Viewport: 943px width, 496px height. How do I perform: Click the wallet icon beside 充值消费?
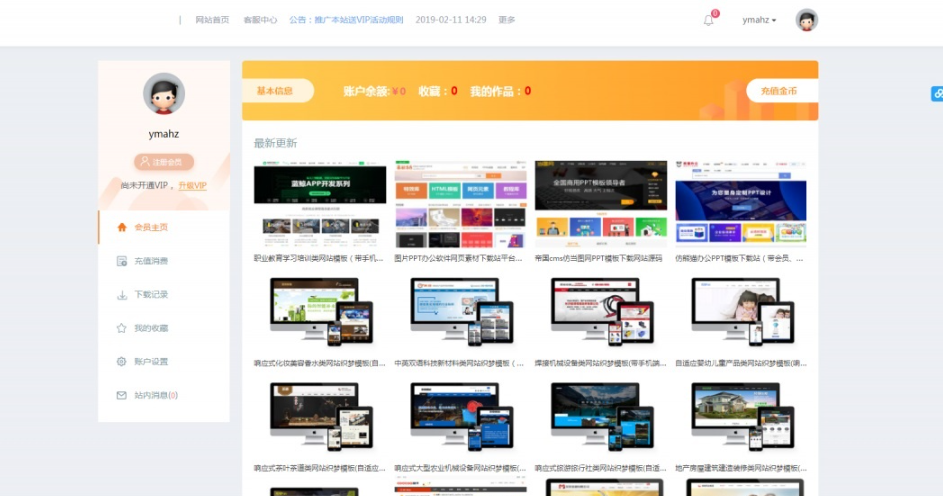tap(121, 261)
